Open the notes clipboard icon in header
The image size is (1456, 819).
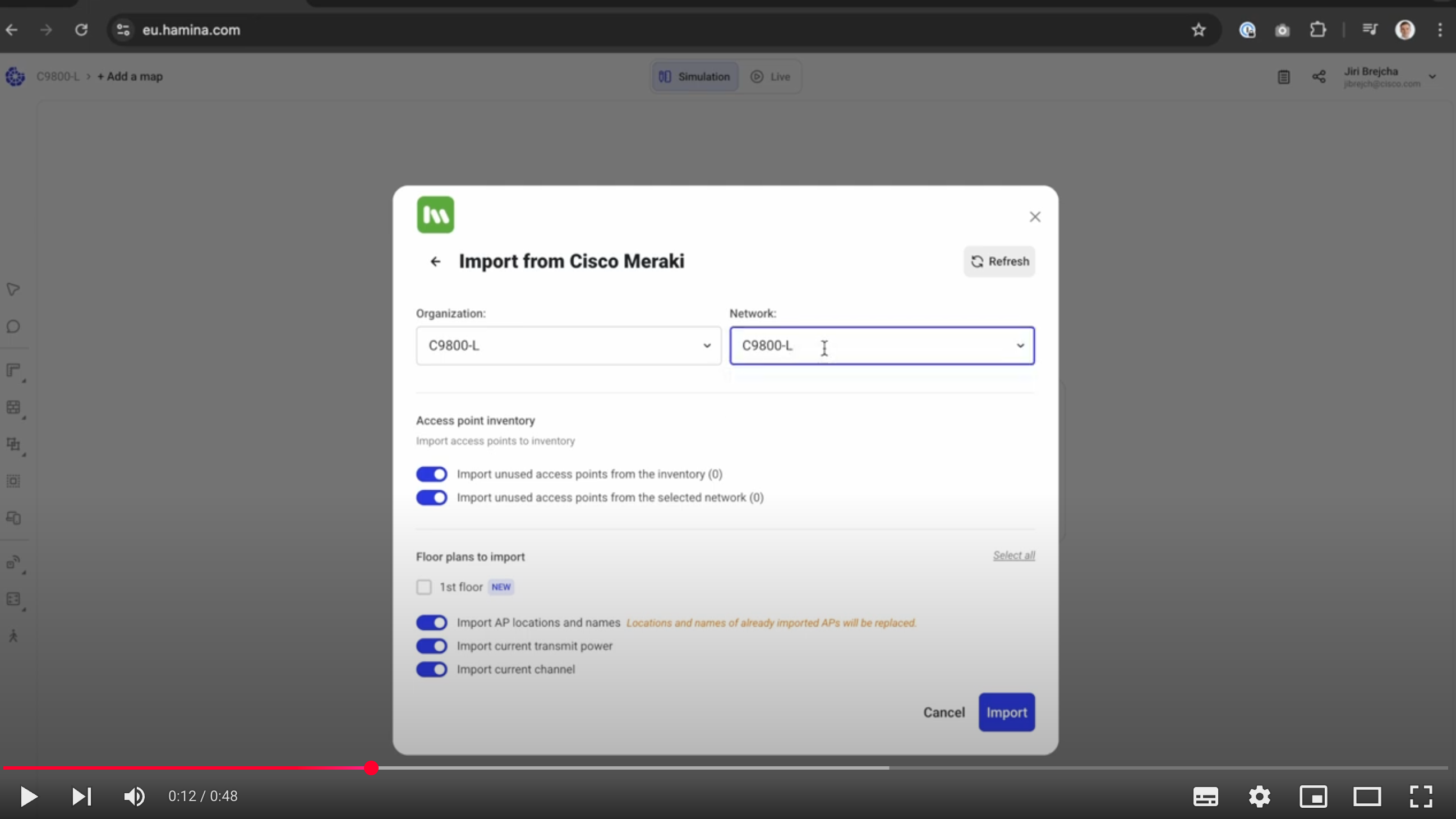pos(1284,77)
